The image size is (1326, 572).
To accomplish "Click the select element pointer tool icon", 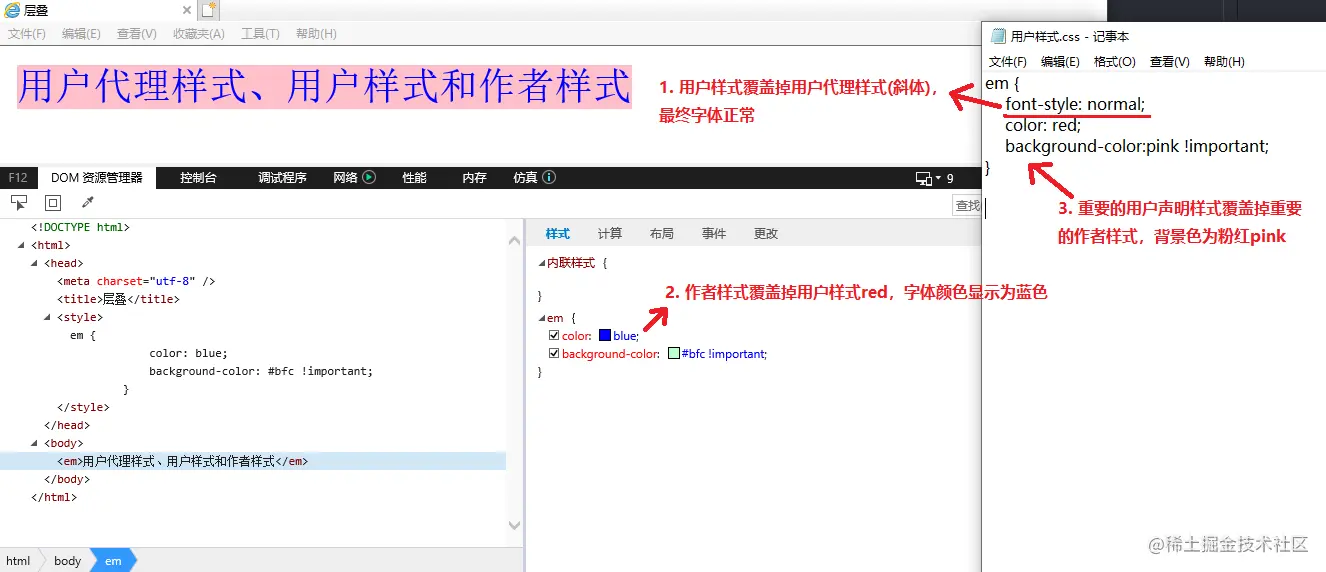I will pos(19,202).
